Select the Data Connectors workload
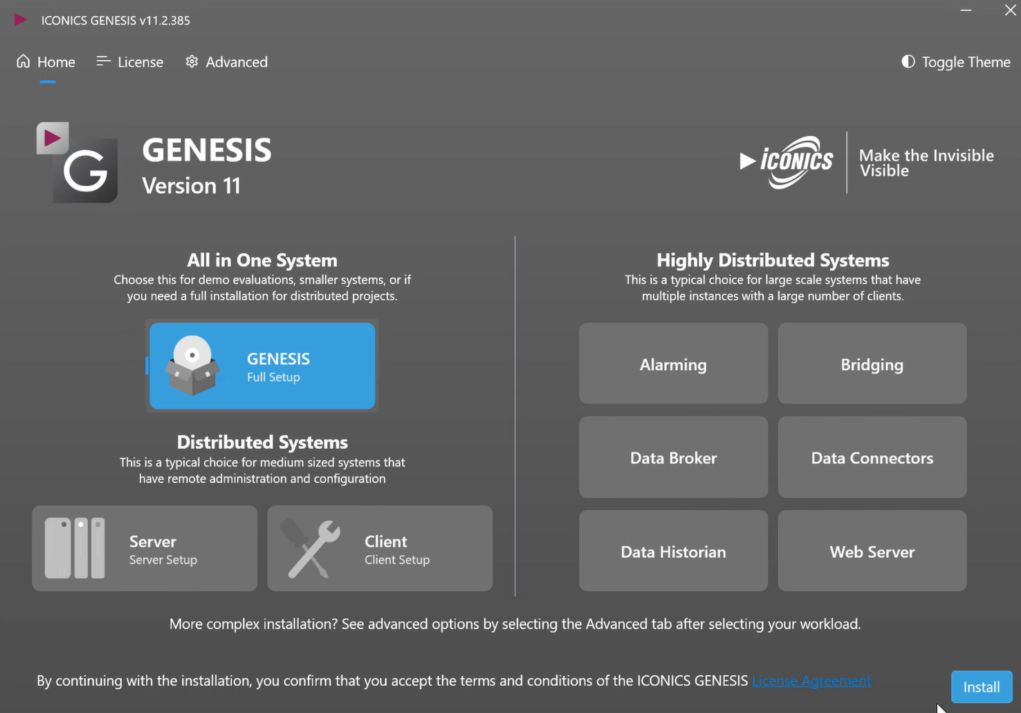Image resolution: width=1021 pixels, height=713 pixels. tap(872, 458)
